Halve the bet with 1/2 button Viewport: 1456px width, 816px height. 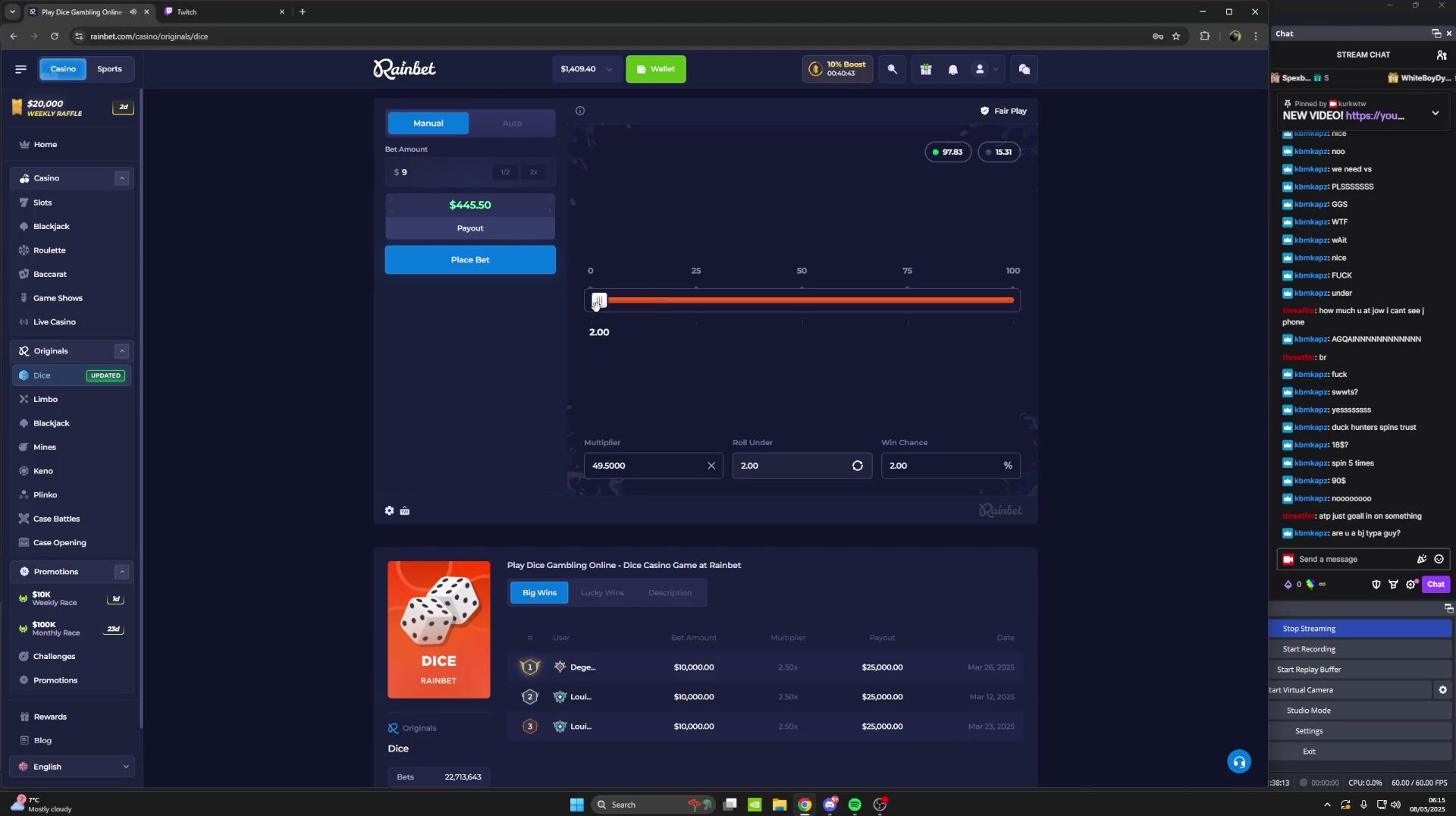pyautogui.click(x=505, y=172)
